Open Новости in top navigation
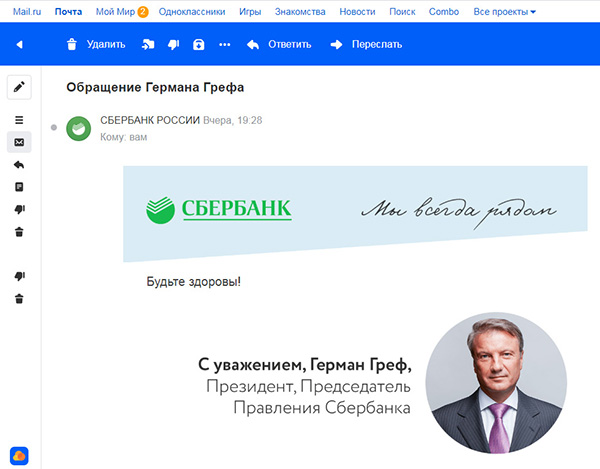This screenshot has height=469, width=600. pyautogui.click(x=357, y=12)
